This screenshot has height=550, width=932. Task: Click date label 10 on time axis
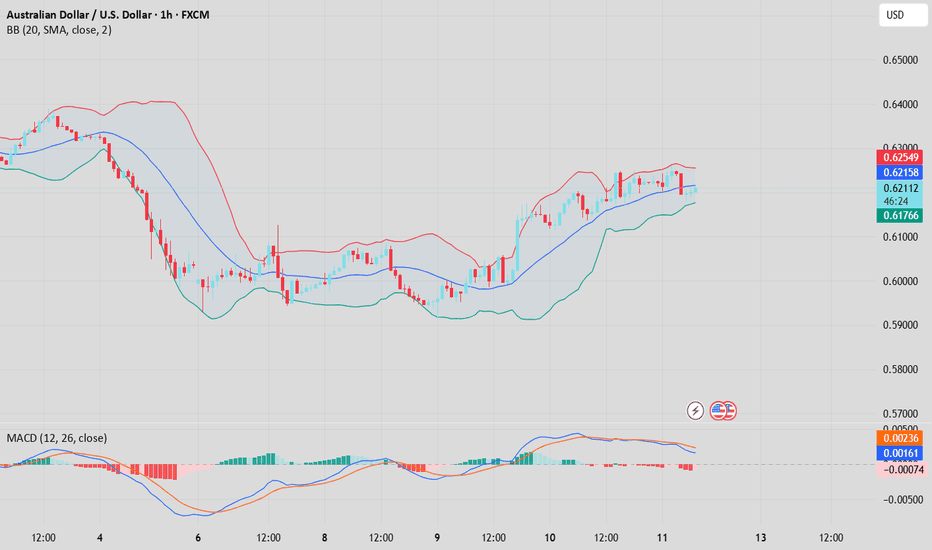pyautogui.click(x=550, y=538)
